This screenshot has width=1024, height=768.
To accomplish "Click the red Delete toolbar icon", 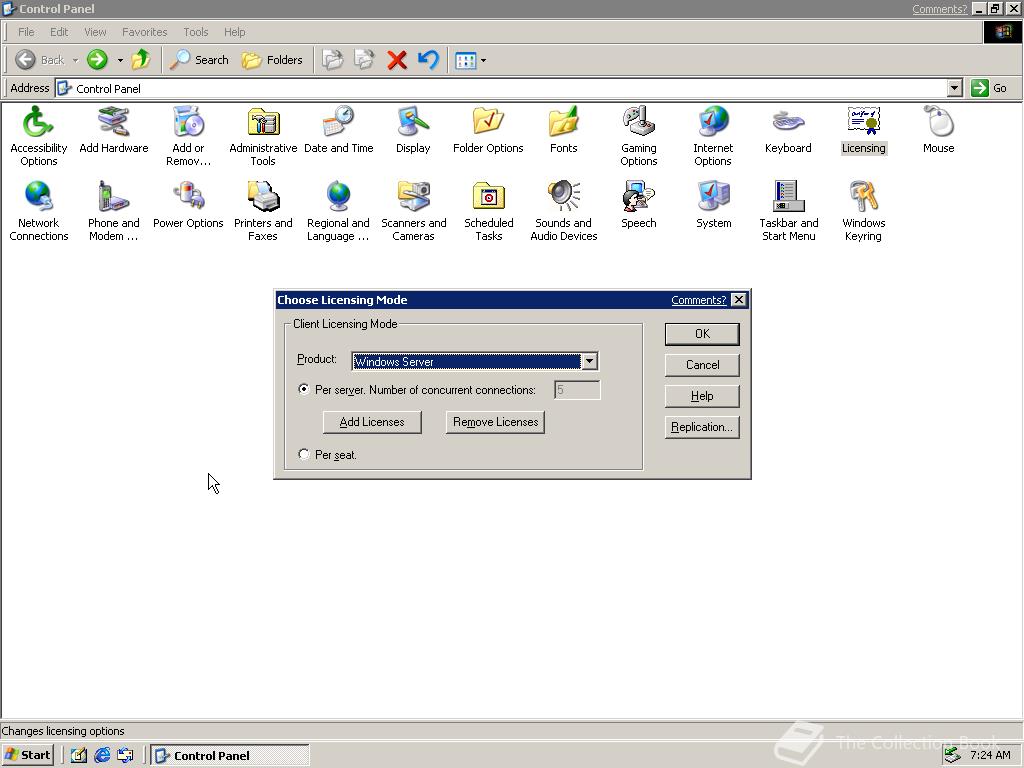I will click(396, 60).
